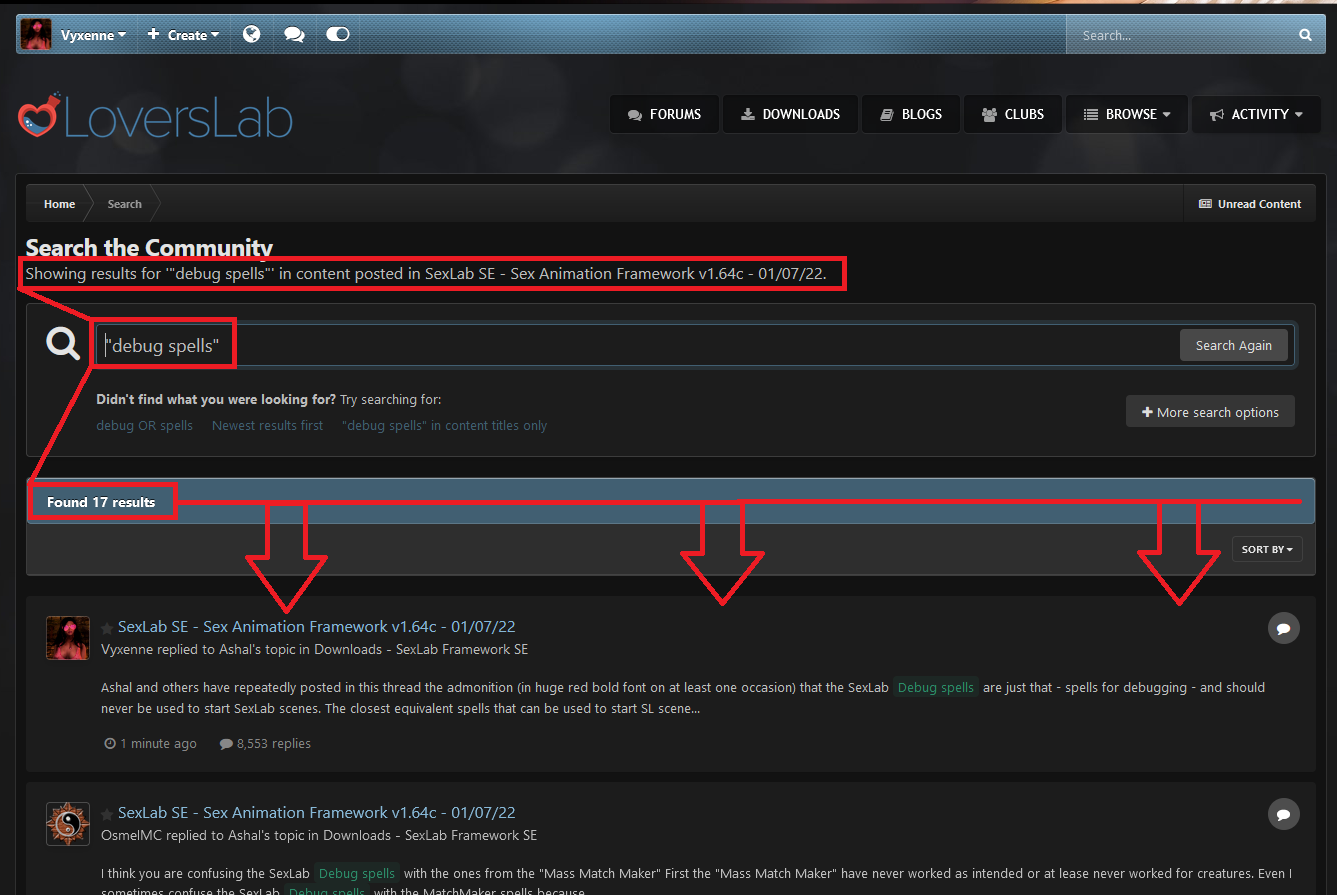Viewport: 1337px width, 895px height.
Task: Click the comment bubble icon on Vyxenne's result
Action: pyautogui.click(x=1283, y=628)
